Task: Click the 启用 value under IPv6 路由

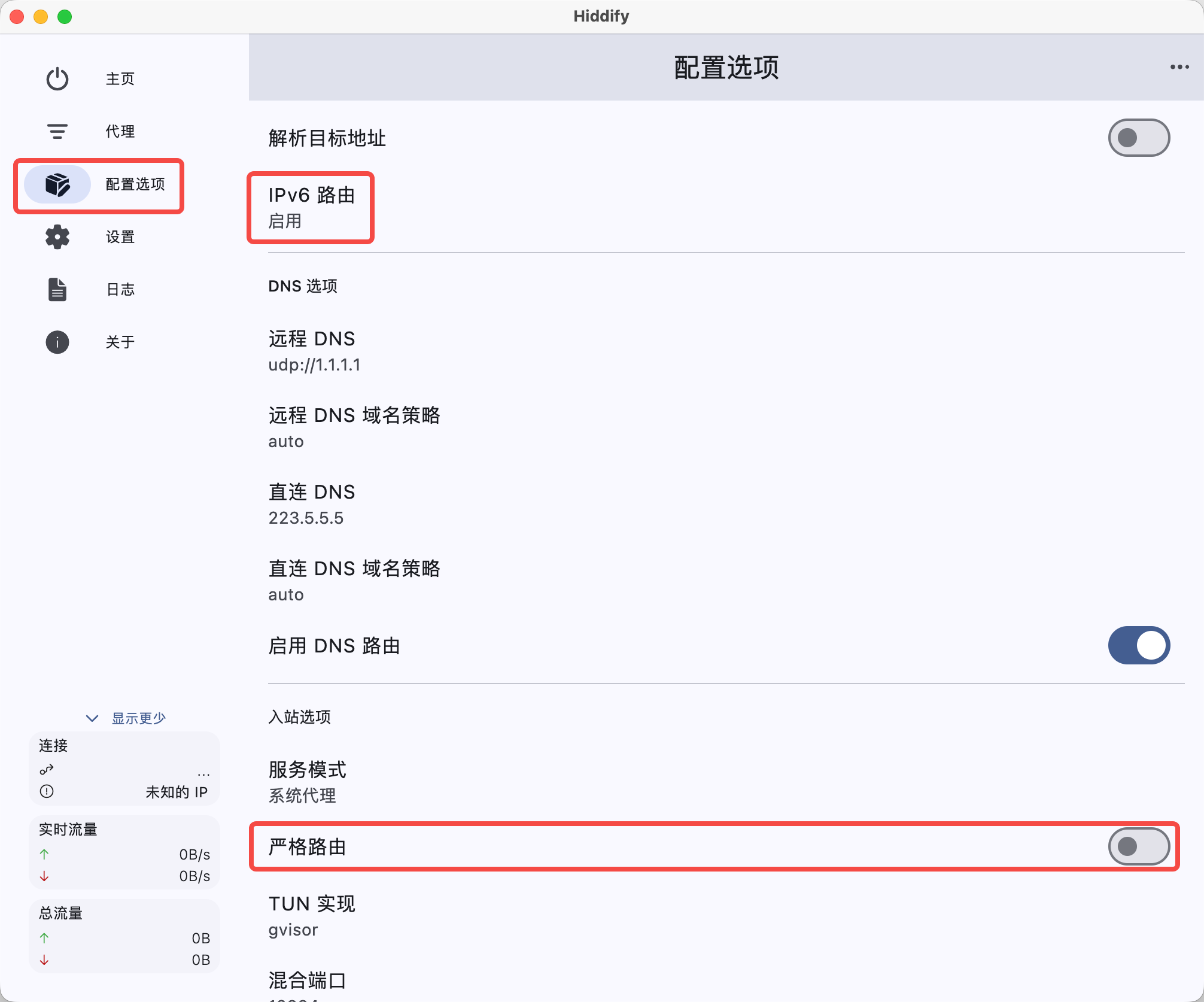Action: coord(285,221)
